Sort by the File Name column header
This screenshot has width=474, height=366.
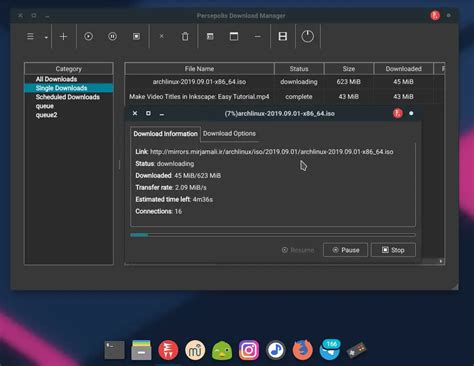click(199, 69)
